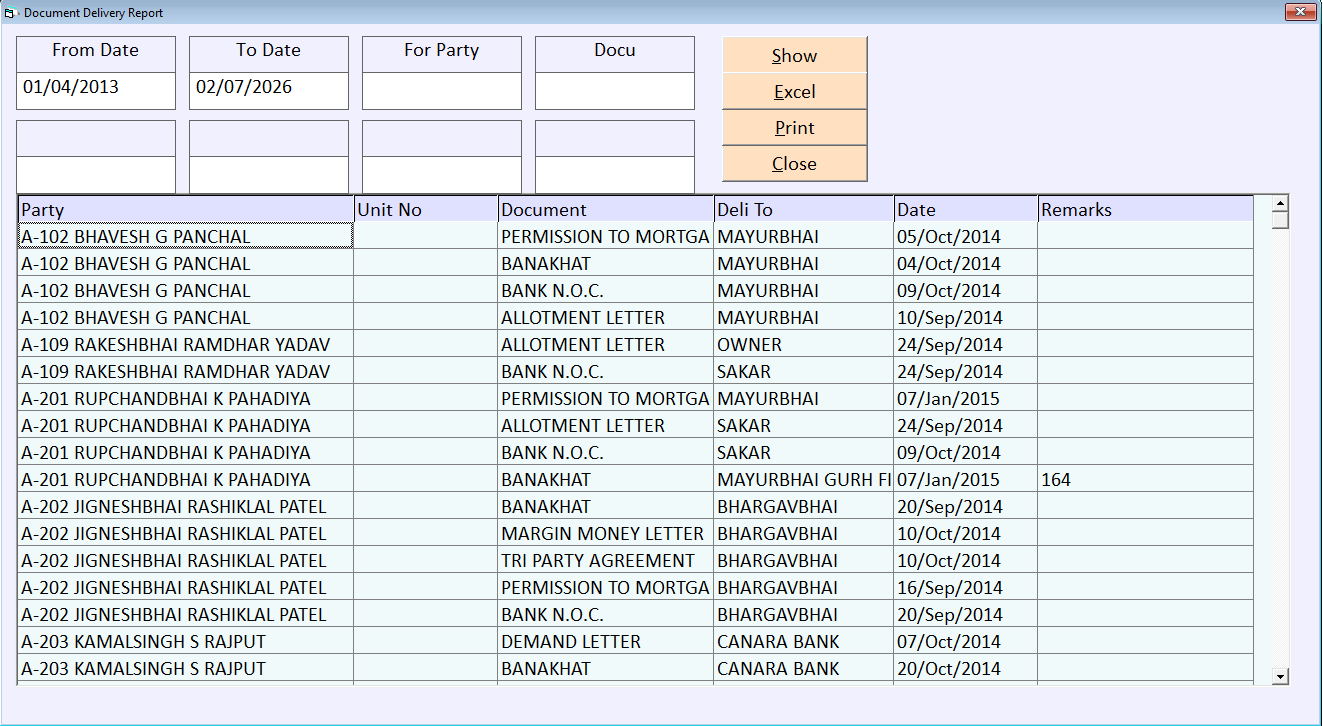The image size is (1323, 726).
Task: Click date cell 09/Oct/2014 for A-102 BHAVESH
Action: (966, 291)
